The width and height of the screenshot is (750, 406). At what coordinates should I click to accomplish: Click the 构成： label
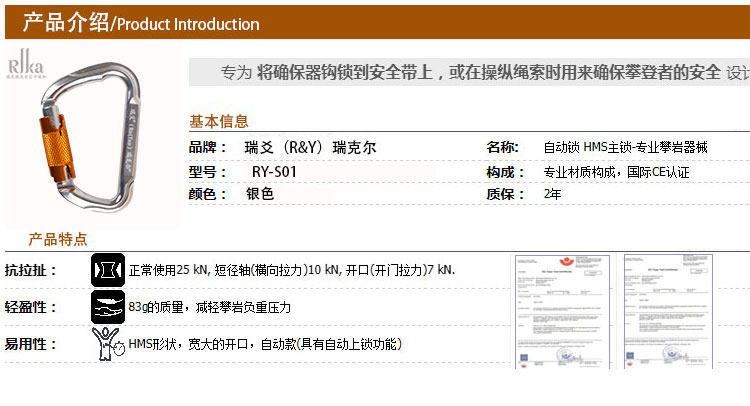click(505, 172)
